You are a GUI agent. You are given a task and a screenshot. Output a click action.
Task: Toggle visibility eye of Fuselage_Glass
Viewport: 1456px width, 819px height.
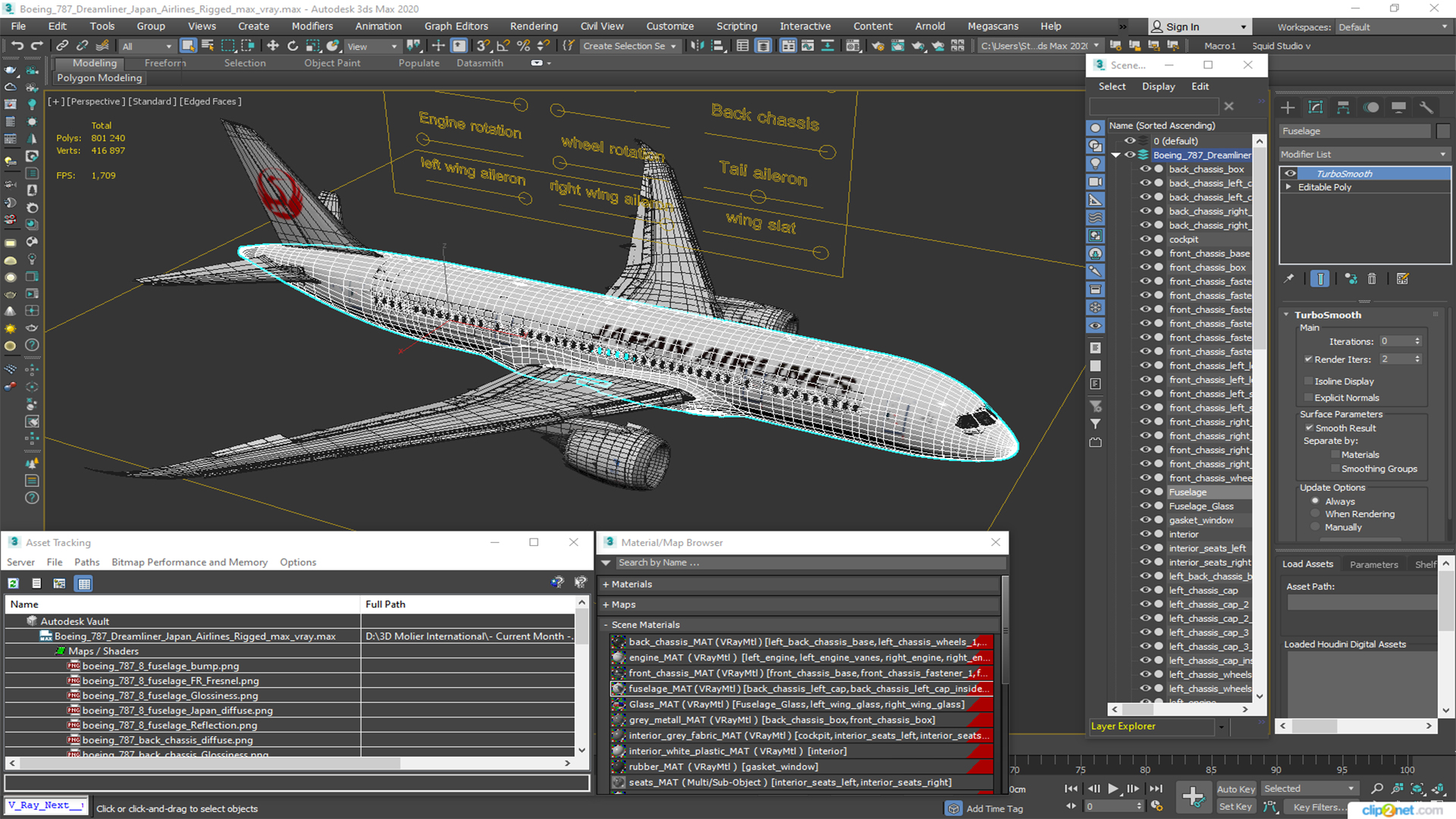[1145, 507]
